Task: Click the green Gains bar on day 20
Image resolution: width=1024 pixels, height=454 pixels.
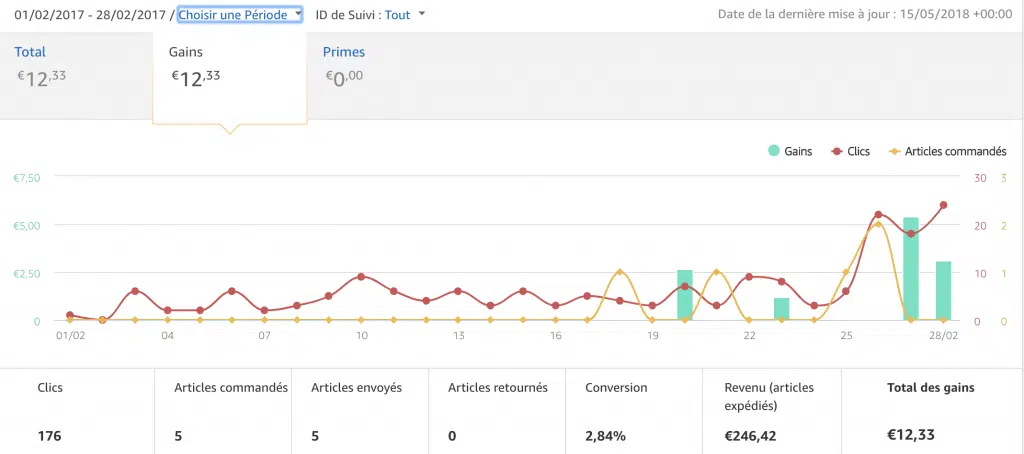Action: click(684, 295)
